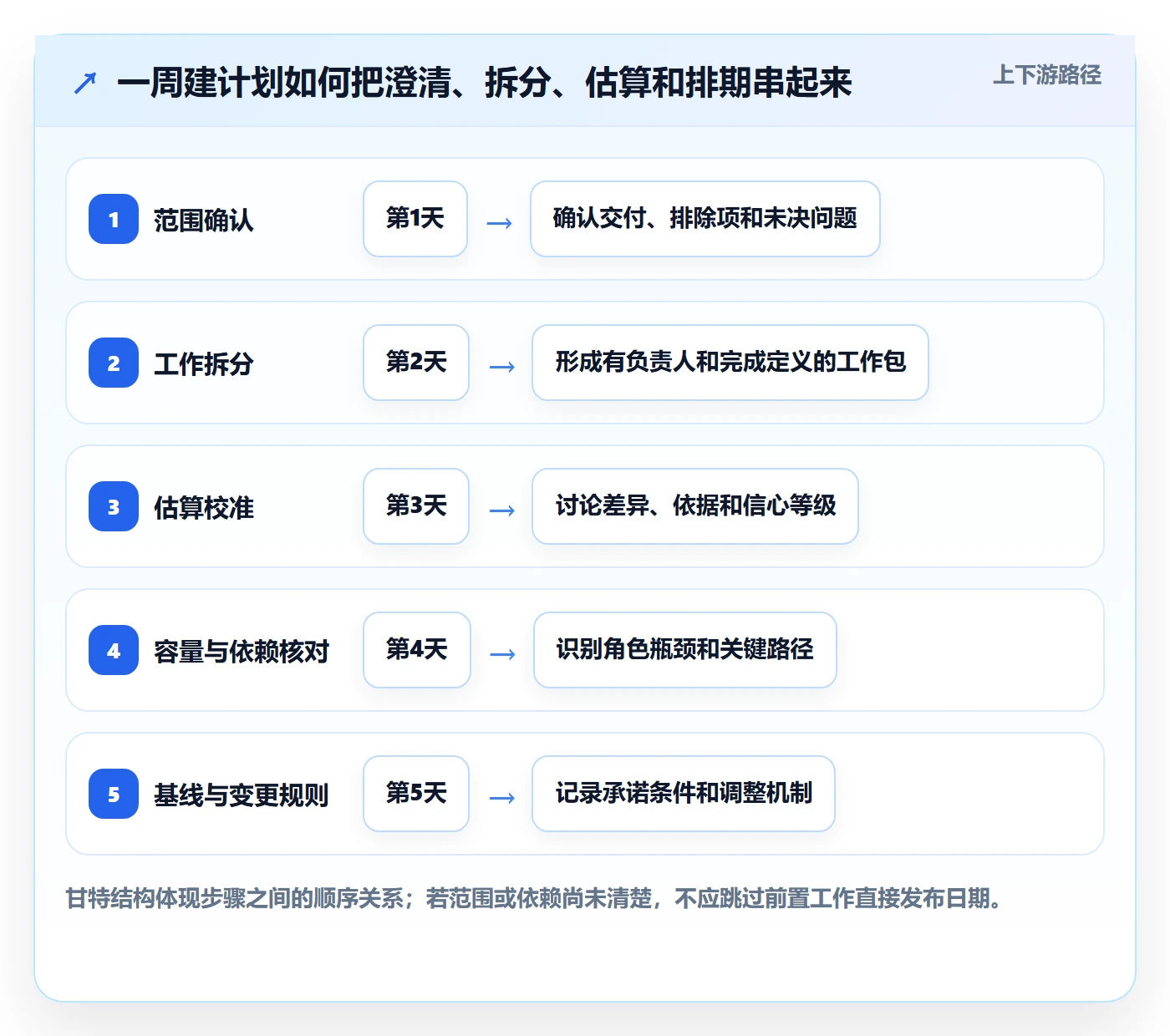Click the number 5 step badge
Viewport: 1170px width, 1036px height.
click(114, 794)
